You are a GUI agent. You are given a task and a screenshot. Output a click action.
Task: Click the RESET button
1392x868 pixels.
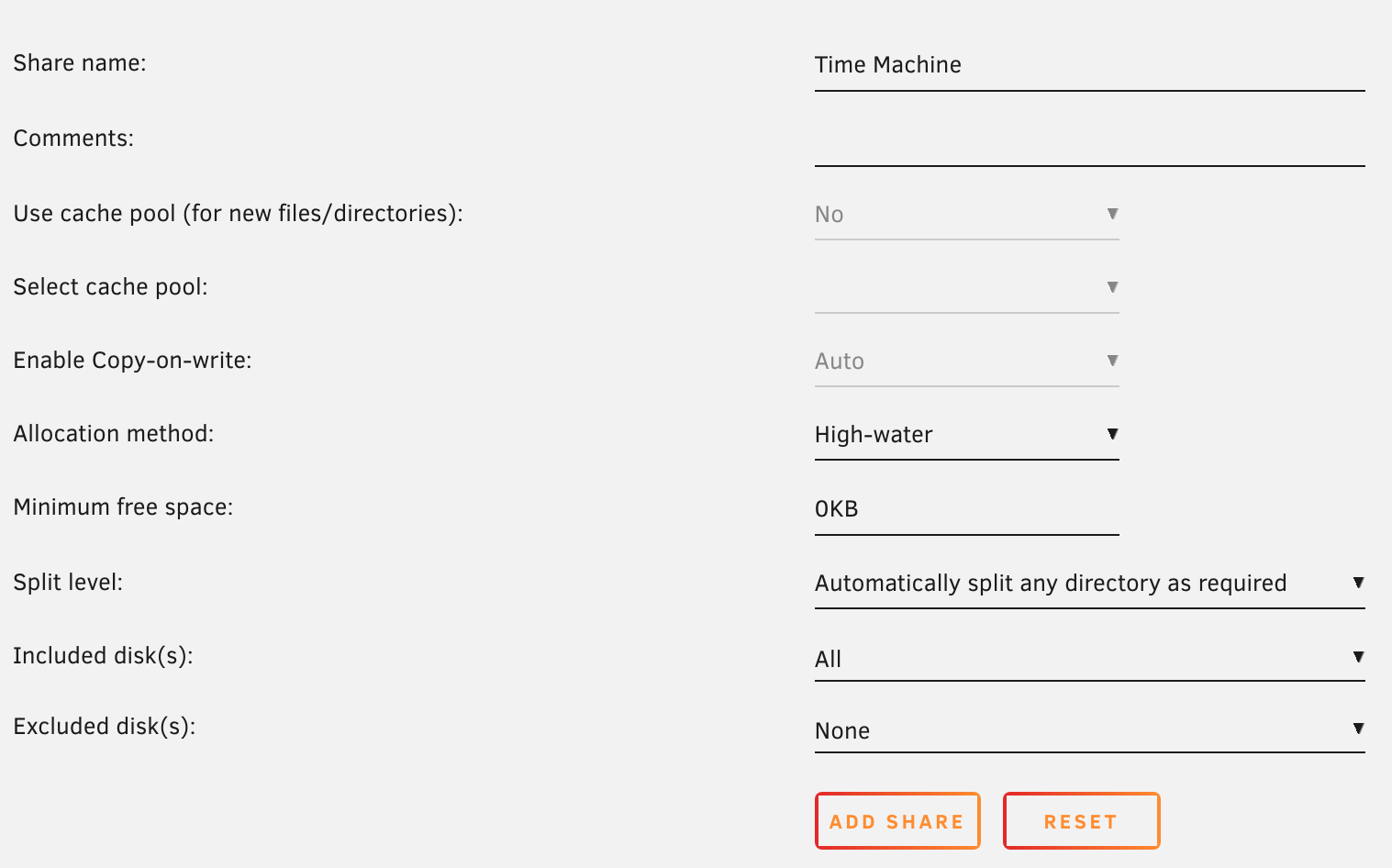coord(1081,820)
